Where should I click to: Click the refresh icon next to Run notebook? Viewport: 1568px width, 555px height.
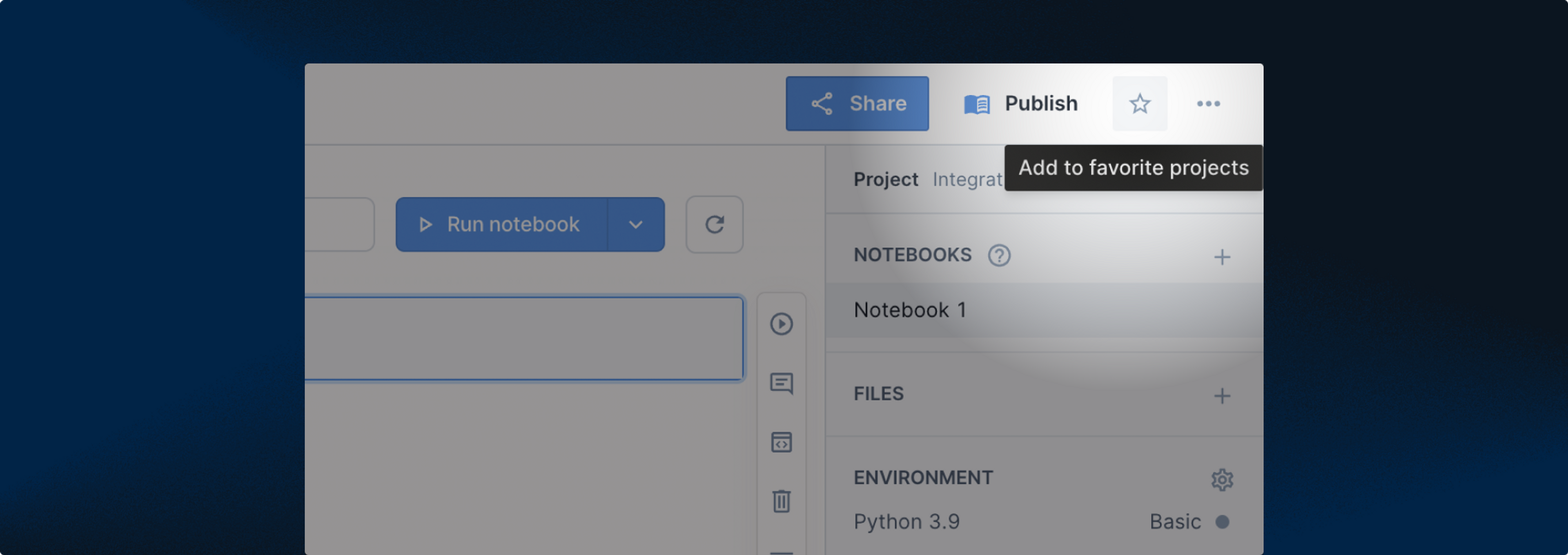point(715,224)
